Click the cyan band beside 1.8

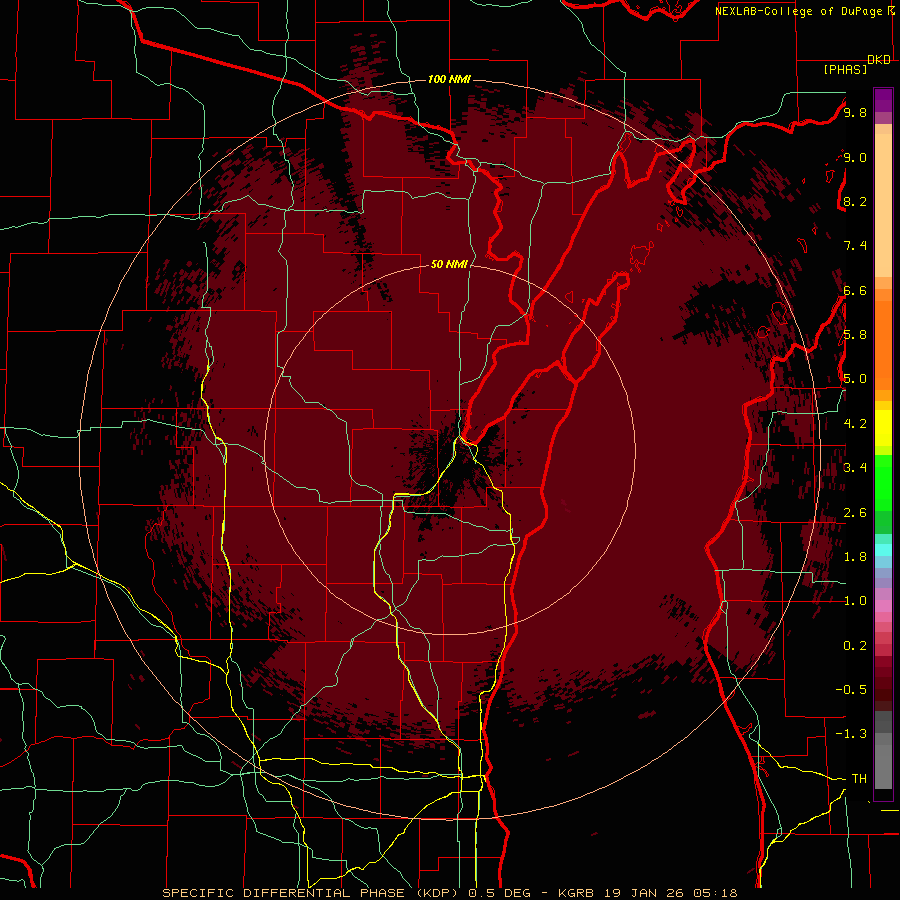pyautogui.click(x=883, y=550)
